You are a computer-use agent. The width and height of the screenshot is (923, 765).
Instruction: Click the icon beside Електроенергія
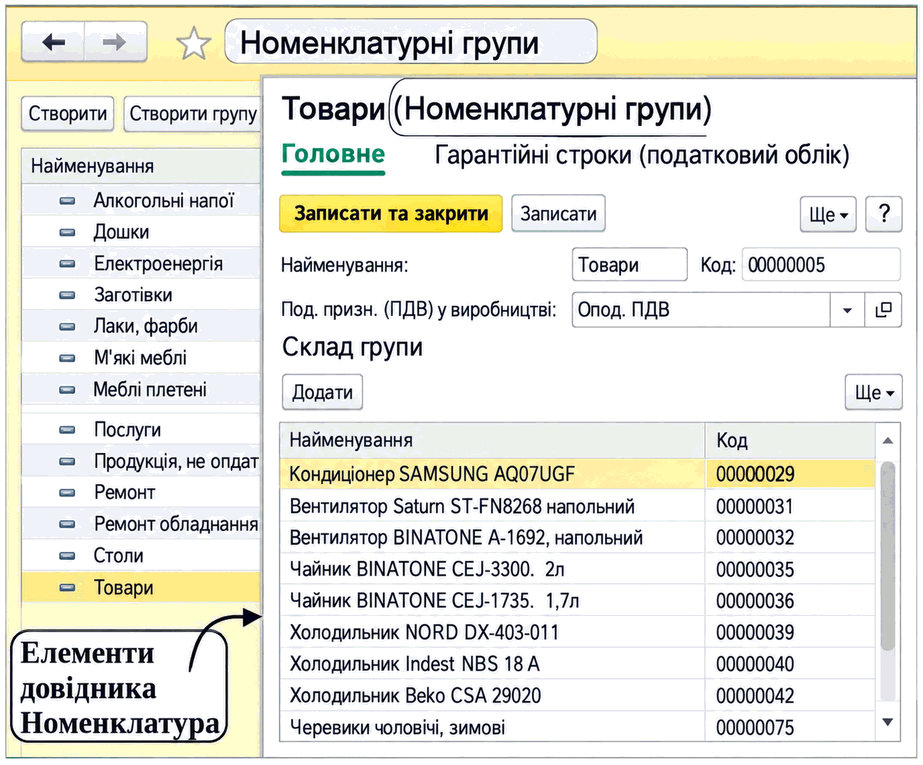pos(68,264)
